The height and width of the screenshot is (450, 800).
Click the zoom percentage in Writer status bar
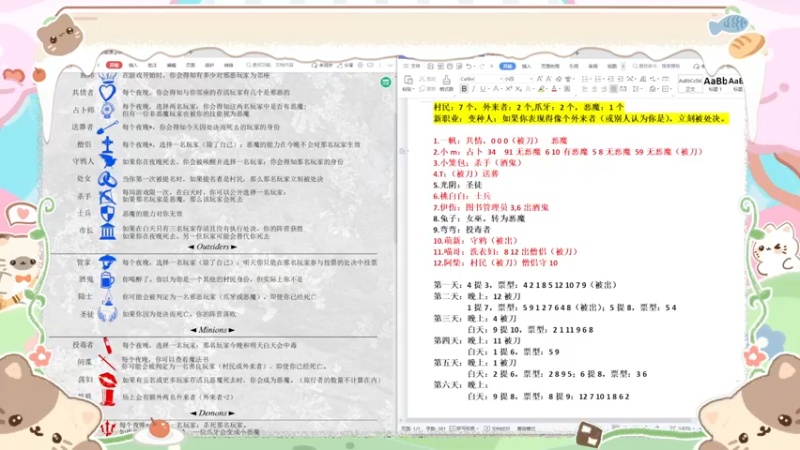(685, 429)
